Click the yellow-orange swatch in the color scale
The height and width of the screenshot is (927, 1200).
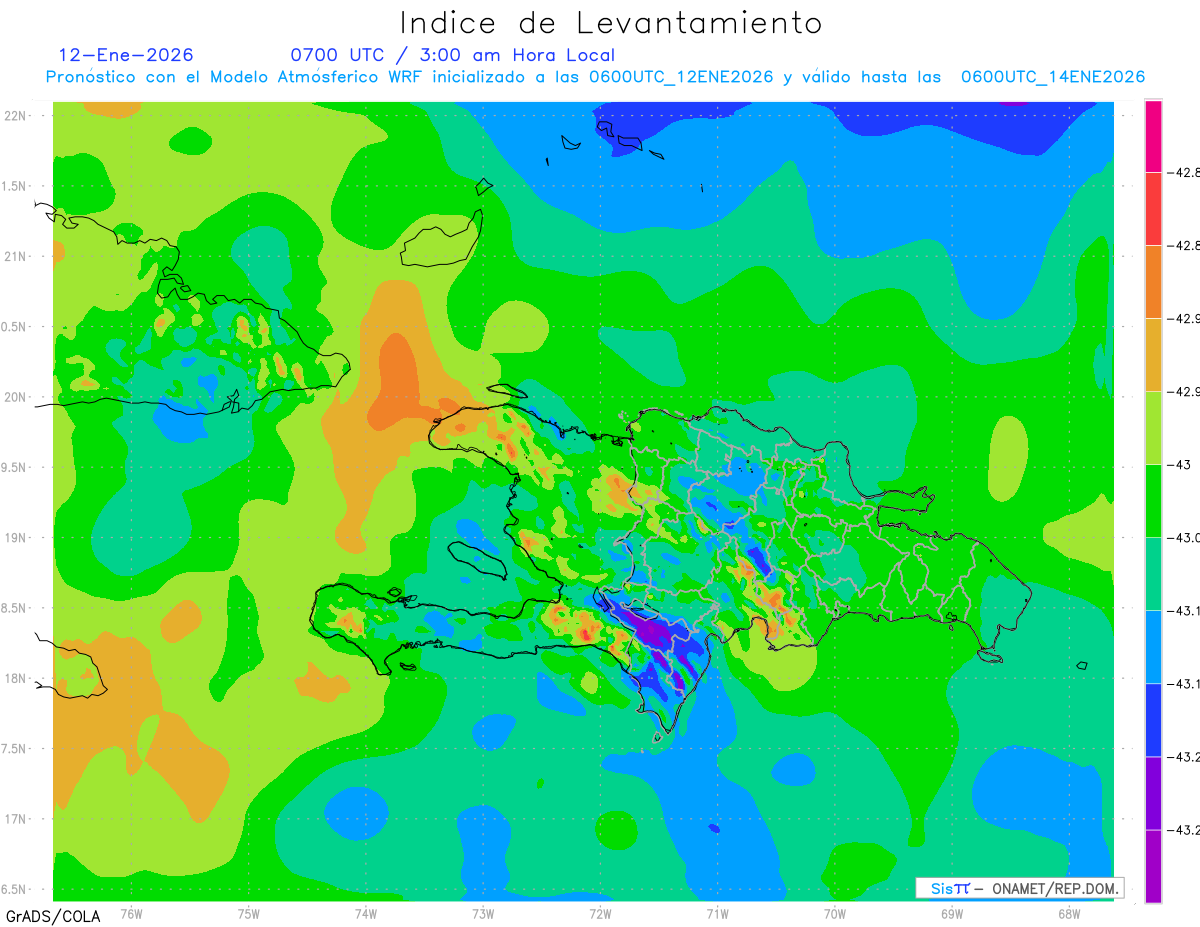[x=1153, y=354]
